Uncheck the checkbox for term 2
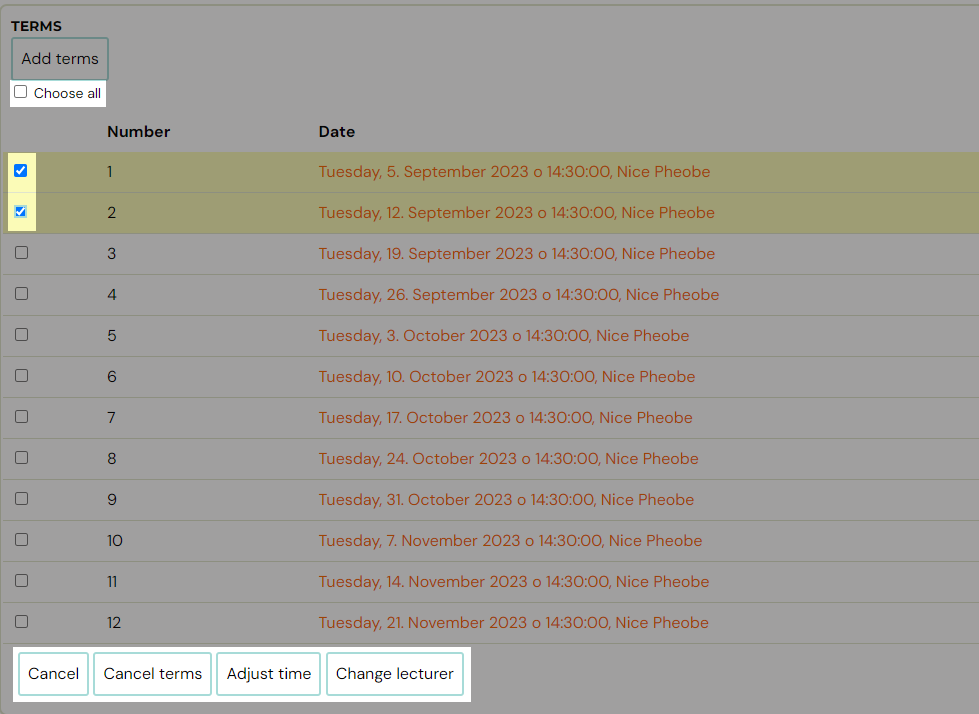Image resolution: width=979 pixels, height=714 pixels. (x=21, y=212)
